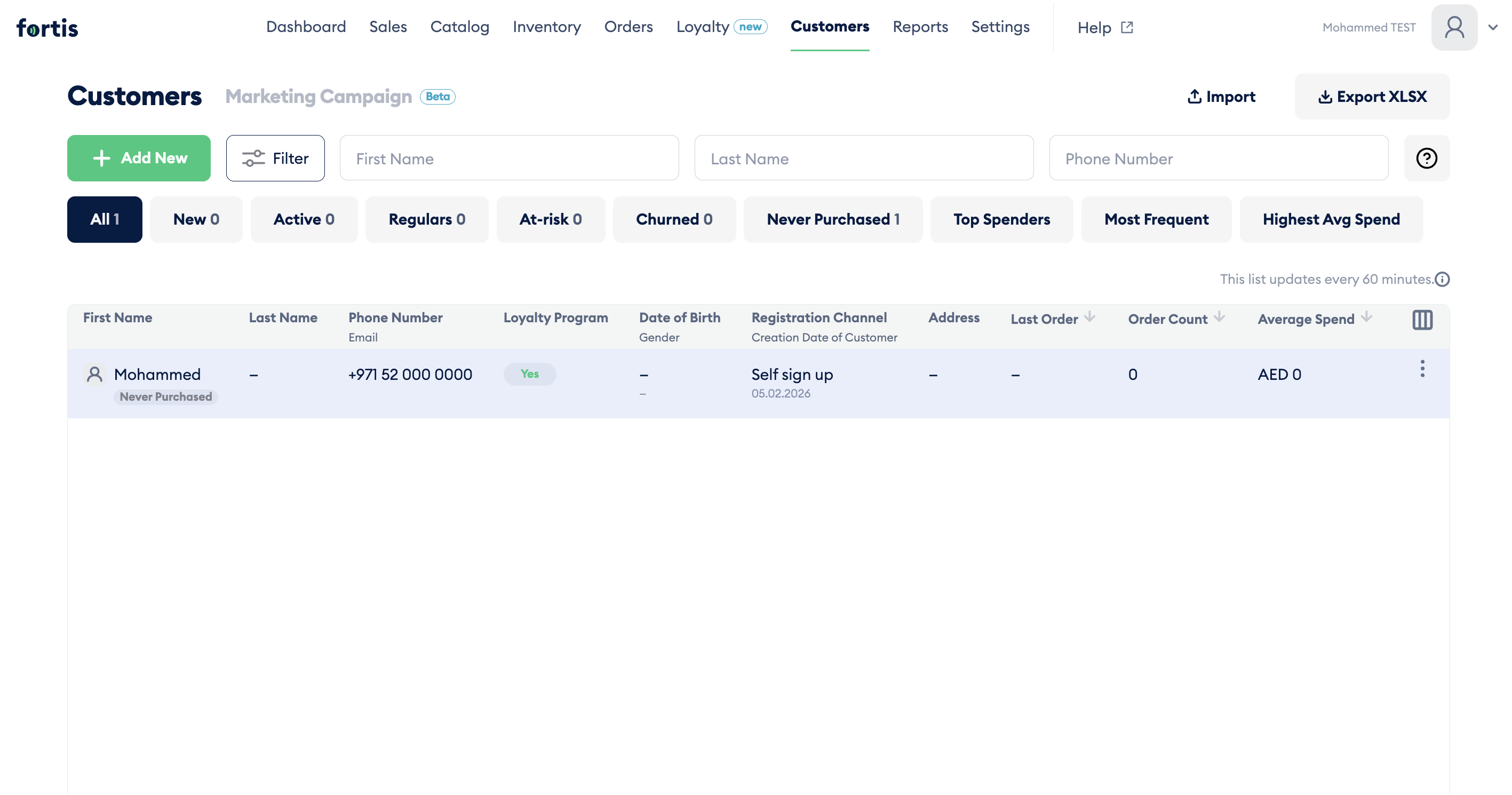Select the Customers heading tab

click(x=134, y=96)
